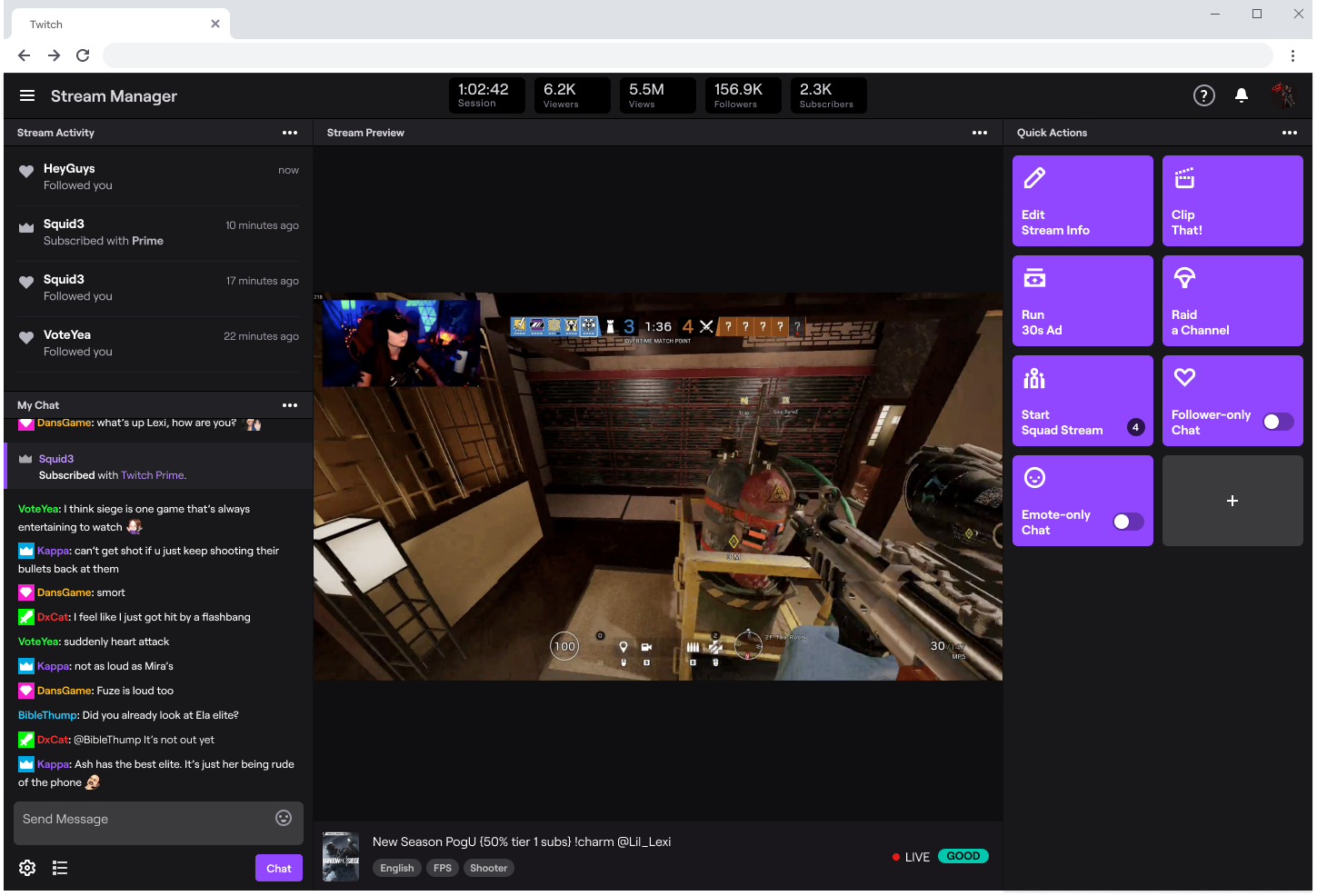Open the emote picker smiley

pos(284,818)
